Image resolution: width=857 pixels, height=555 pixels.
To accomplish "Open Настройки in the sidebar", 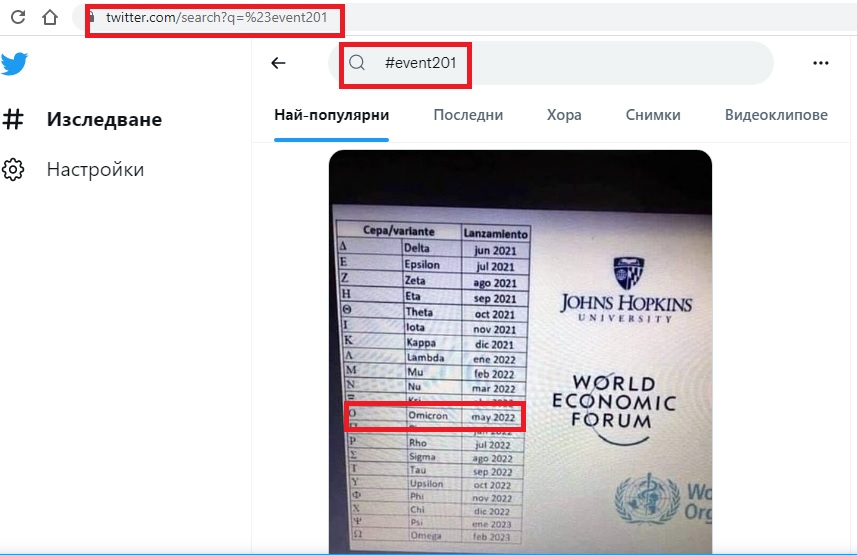I will click(x=95, y=170).
